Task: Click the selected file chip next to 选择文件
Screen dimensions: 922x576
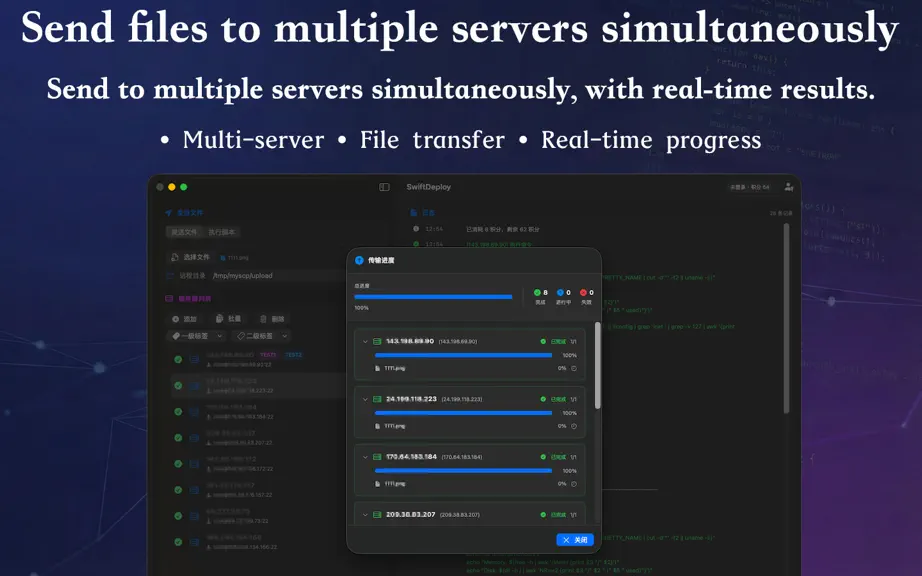Action: (235, 257)
